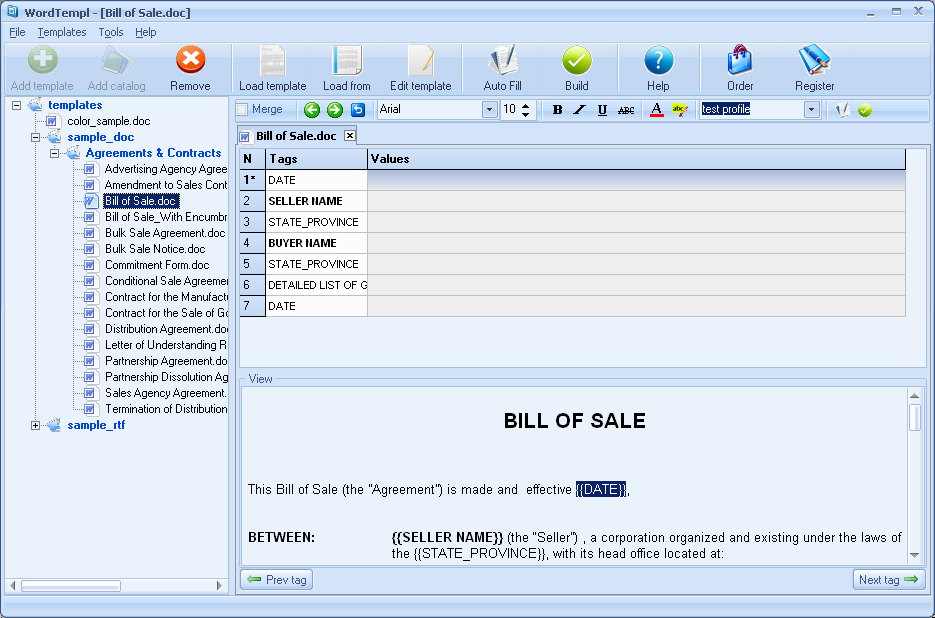
Task: Toggle underline text formatting
Action: pos(602,110)
